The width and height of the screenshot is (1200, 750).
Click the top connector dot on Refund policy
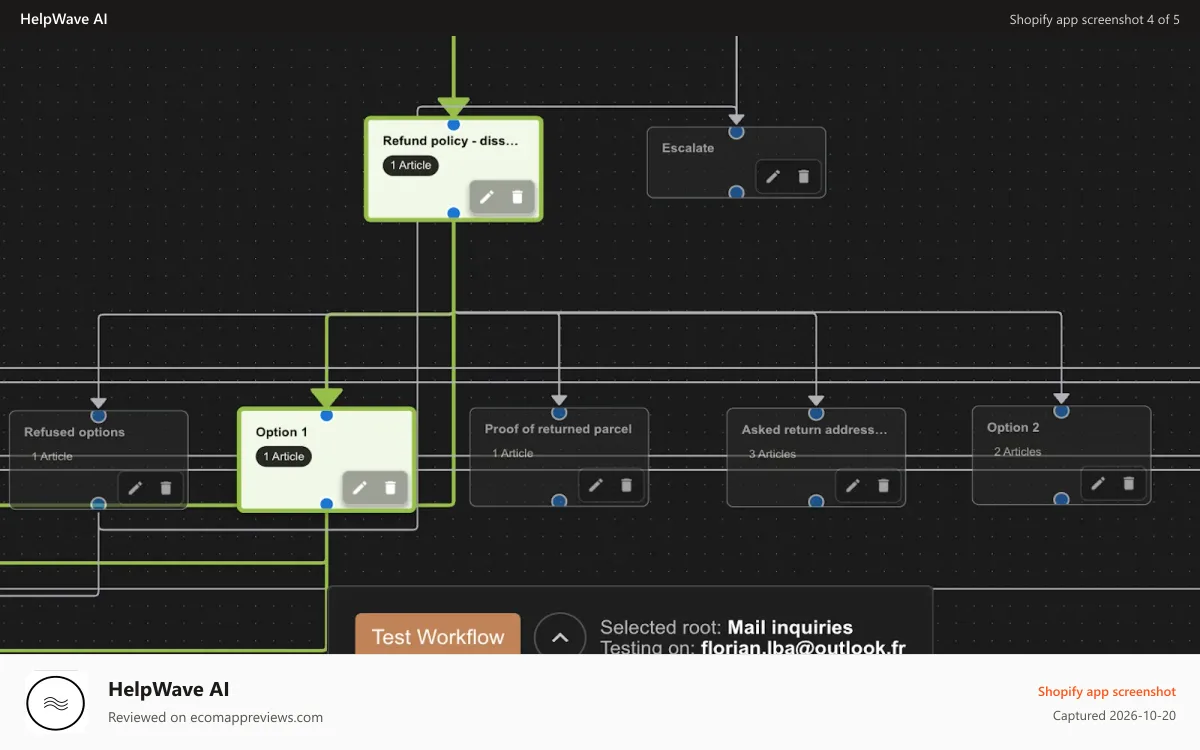click(454, 125)
